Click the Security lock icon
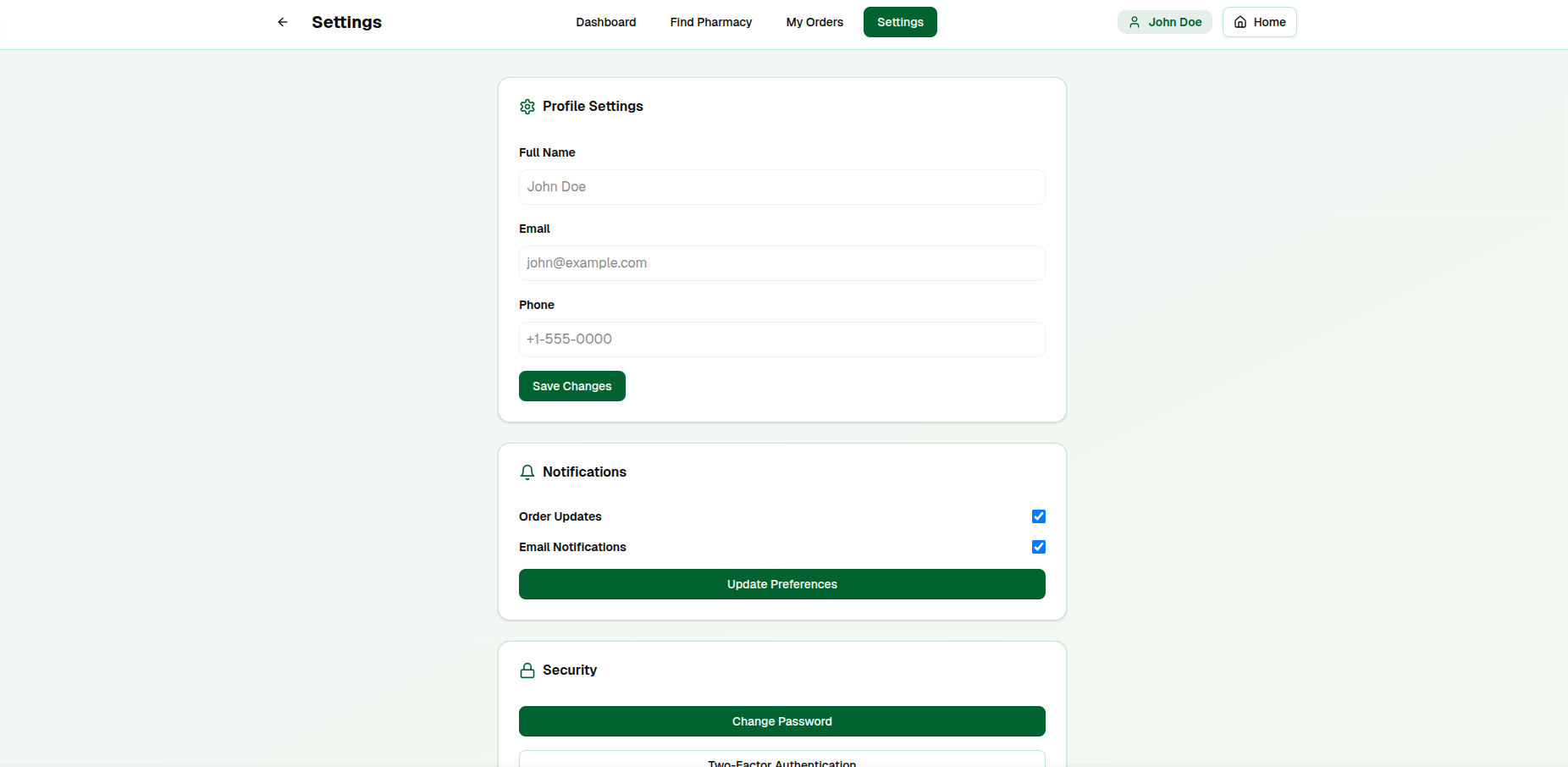The width and height of the screenshot is (1568, 767). coord(527,670)
